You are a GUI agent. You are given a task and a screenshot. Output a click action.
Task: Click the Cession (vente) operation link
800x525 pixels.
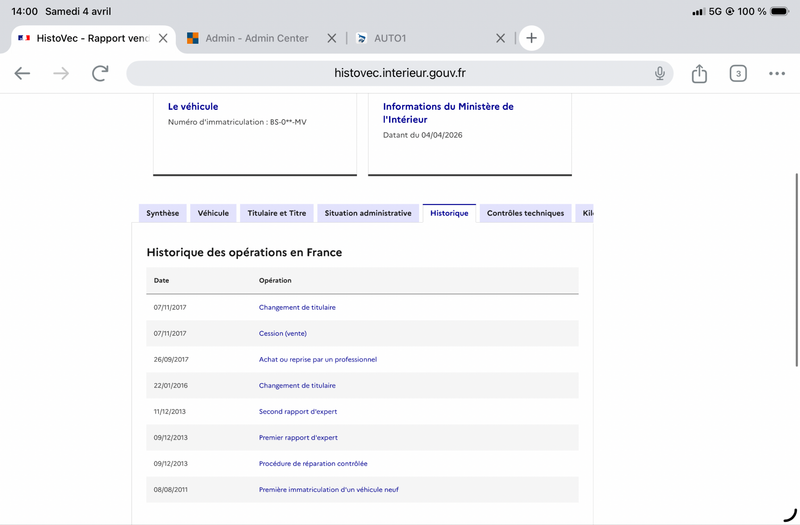(282, 333)
